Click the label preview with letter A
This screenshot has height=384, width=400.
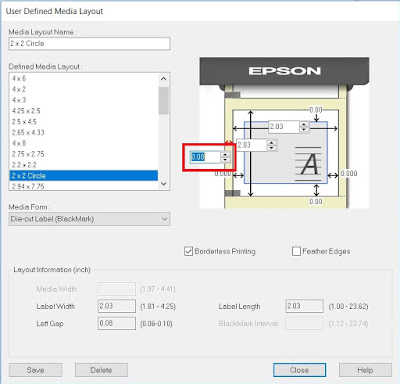point(286,152)
